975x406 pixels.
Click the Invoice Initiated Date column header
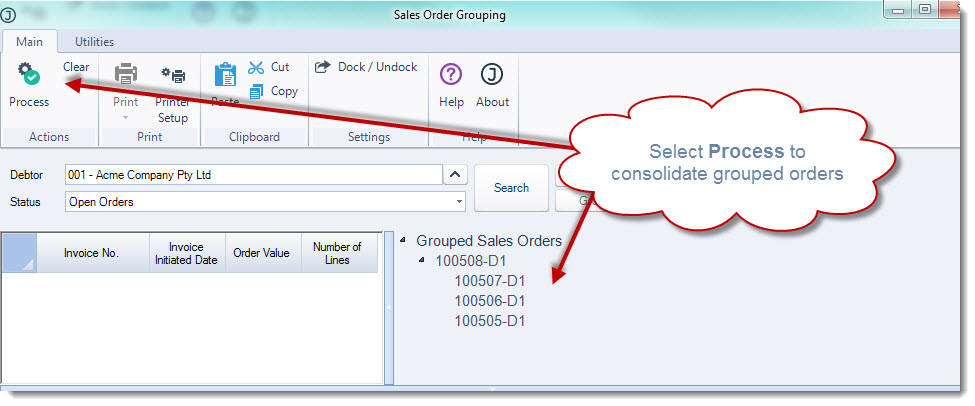click(185, 253)
